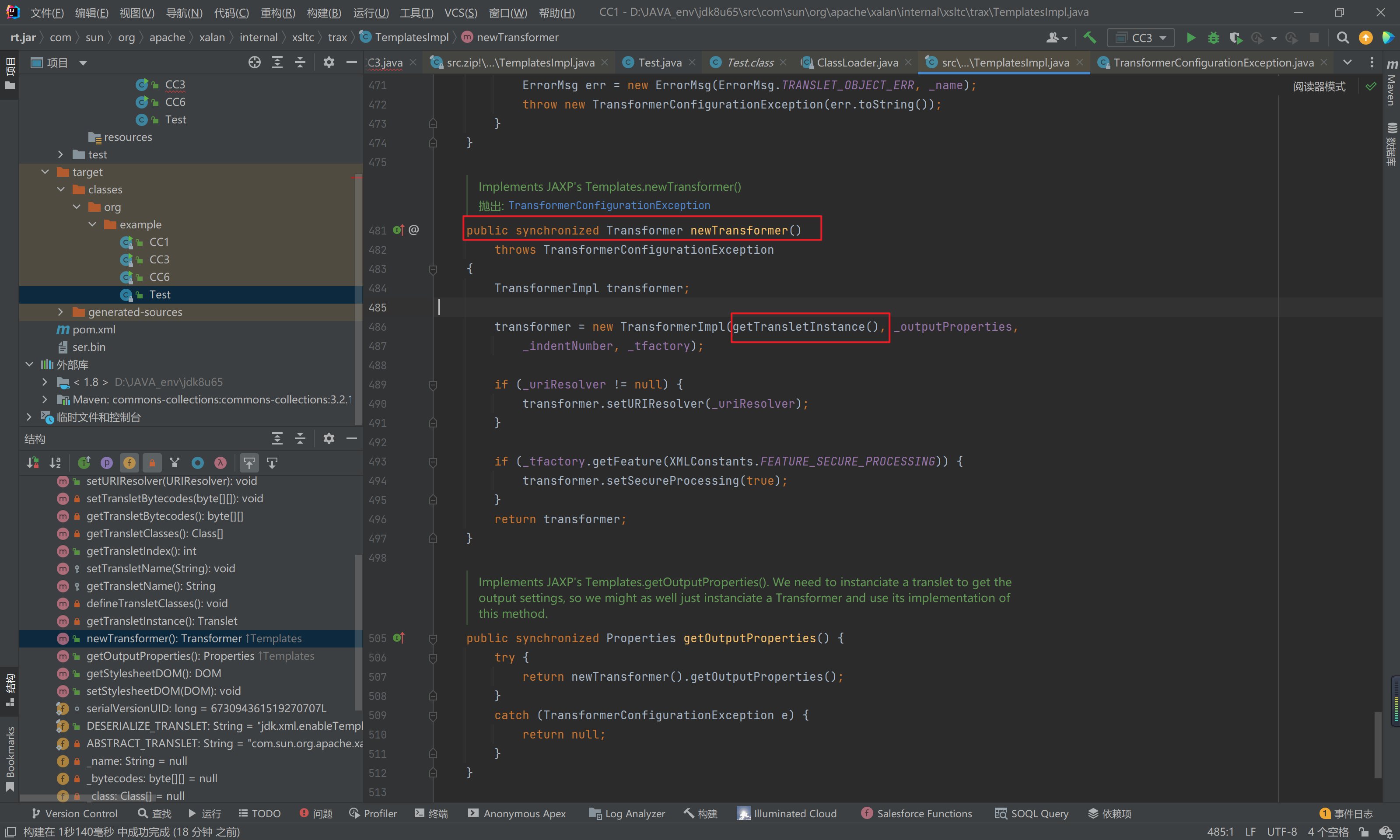Toggle alphabetical sort in Structure

[x=55, y=463]
